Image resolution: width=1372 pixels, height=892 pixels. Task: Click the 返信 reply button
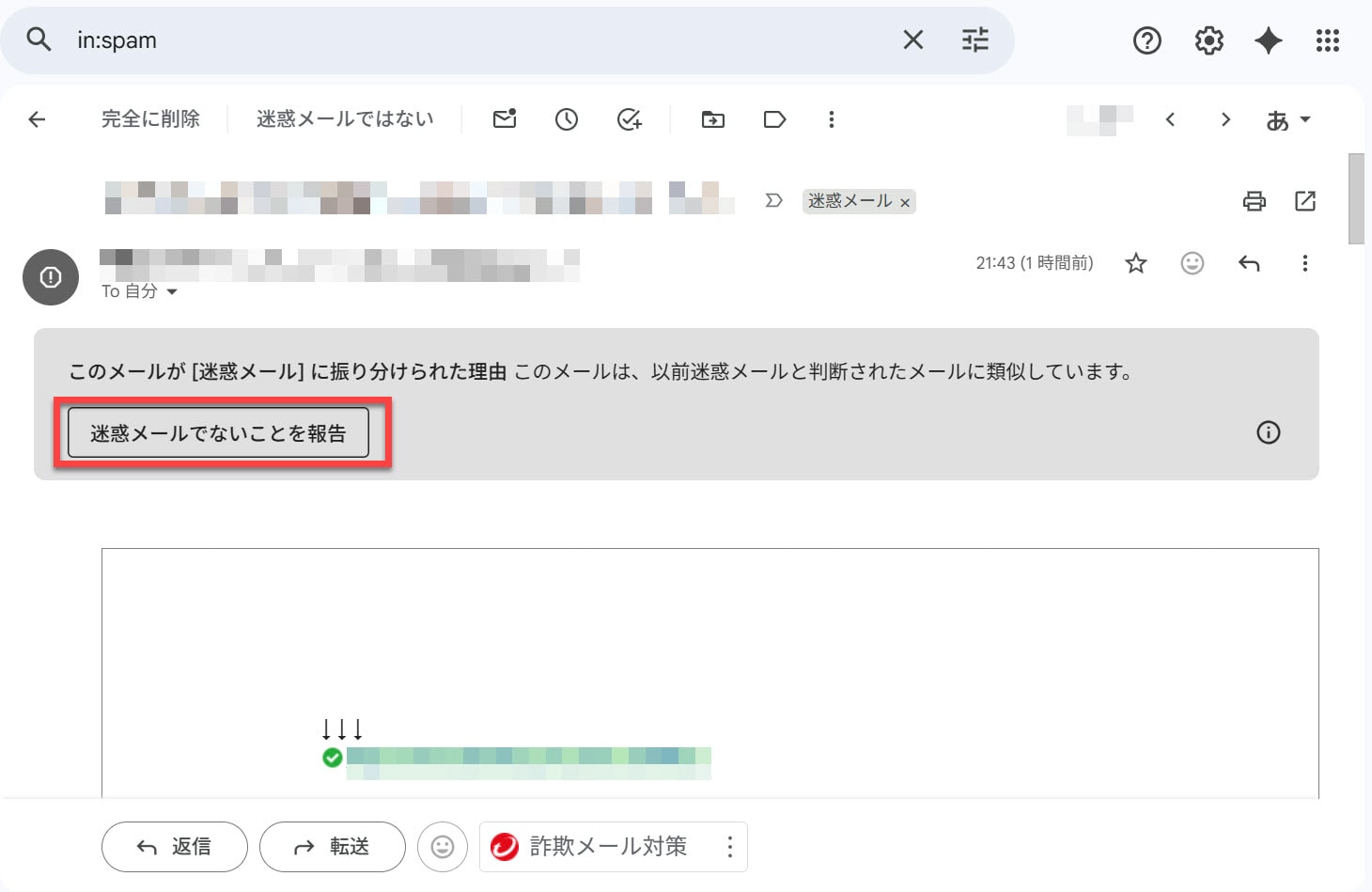click(175, 847)
